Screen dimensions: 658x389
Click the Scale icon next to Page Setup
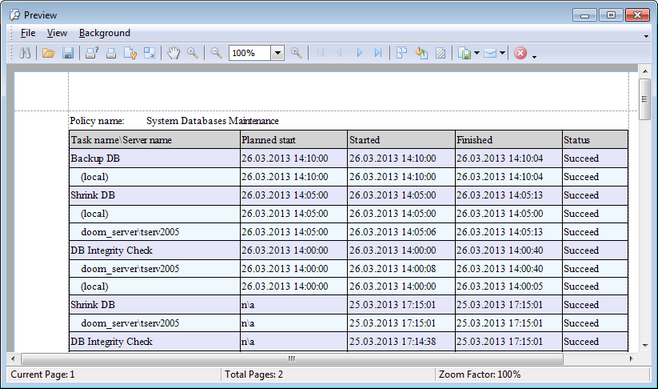(149, 53)
